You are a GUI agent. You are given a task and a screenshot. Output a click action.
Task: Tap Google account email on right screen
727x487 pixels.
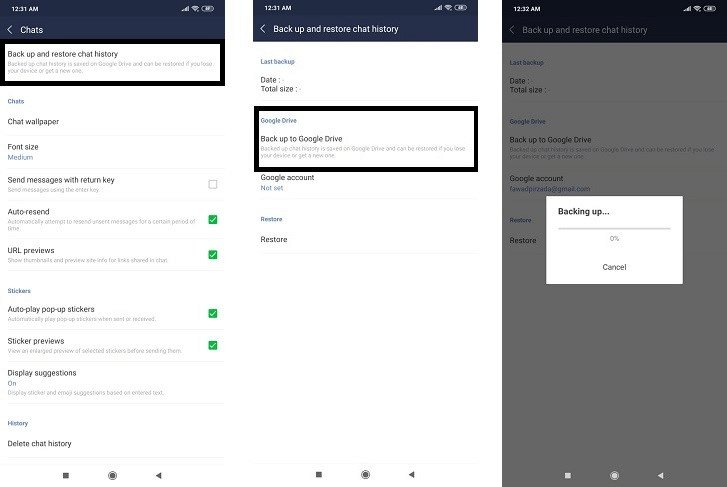pyautogui.click(x=550, y=189)
